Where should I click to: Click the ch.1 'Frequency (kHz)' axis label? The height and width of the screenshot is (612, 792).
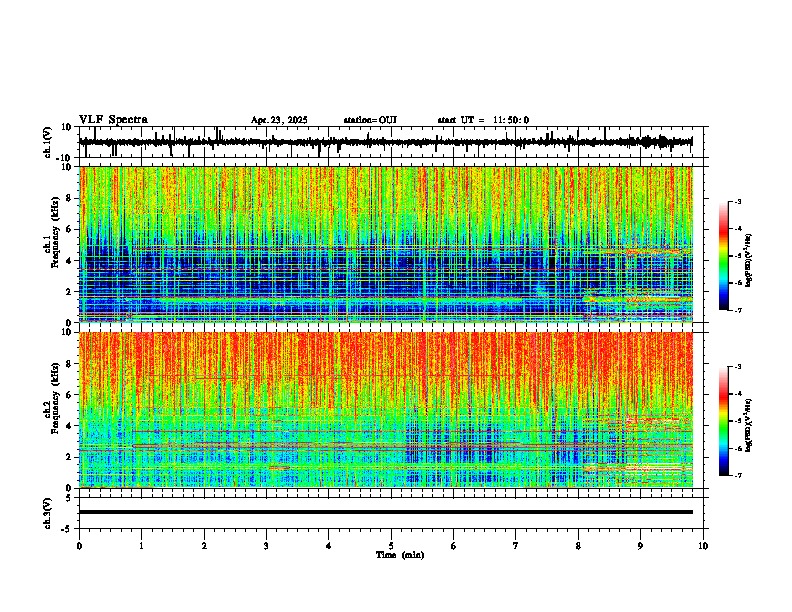point(55,233)
